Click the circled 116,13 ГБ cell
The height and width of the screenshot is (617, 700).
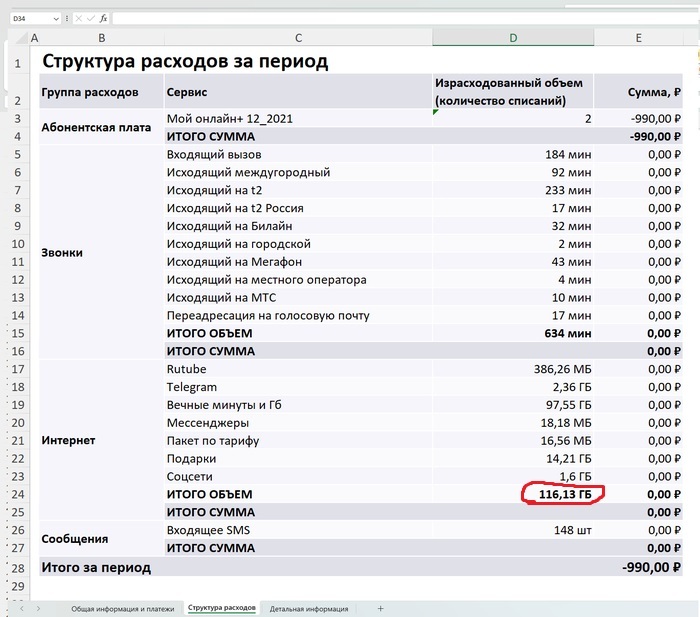[x=558, y=494]
